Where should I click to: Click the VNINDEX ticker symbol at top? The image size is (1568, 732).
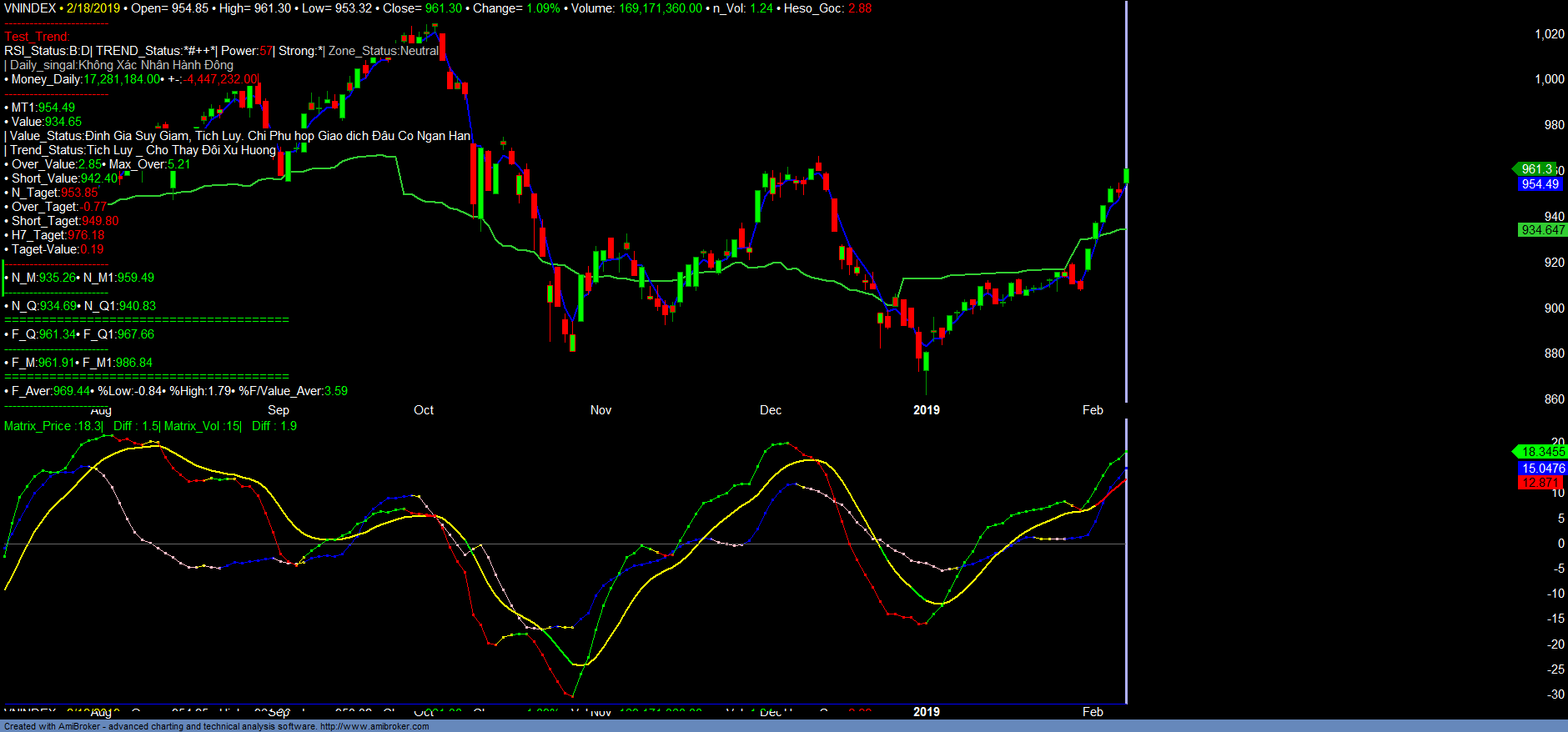30,8
